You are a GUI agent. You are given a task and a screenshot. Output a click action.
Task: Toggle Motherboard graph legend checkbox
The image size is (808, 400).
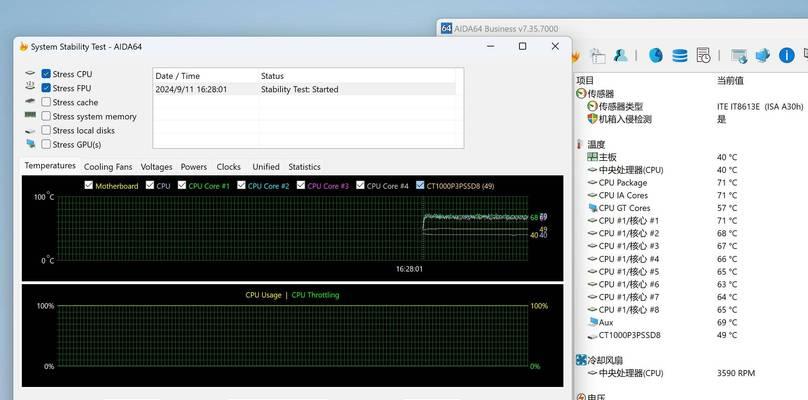(89, 185)
